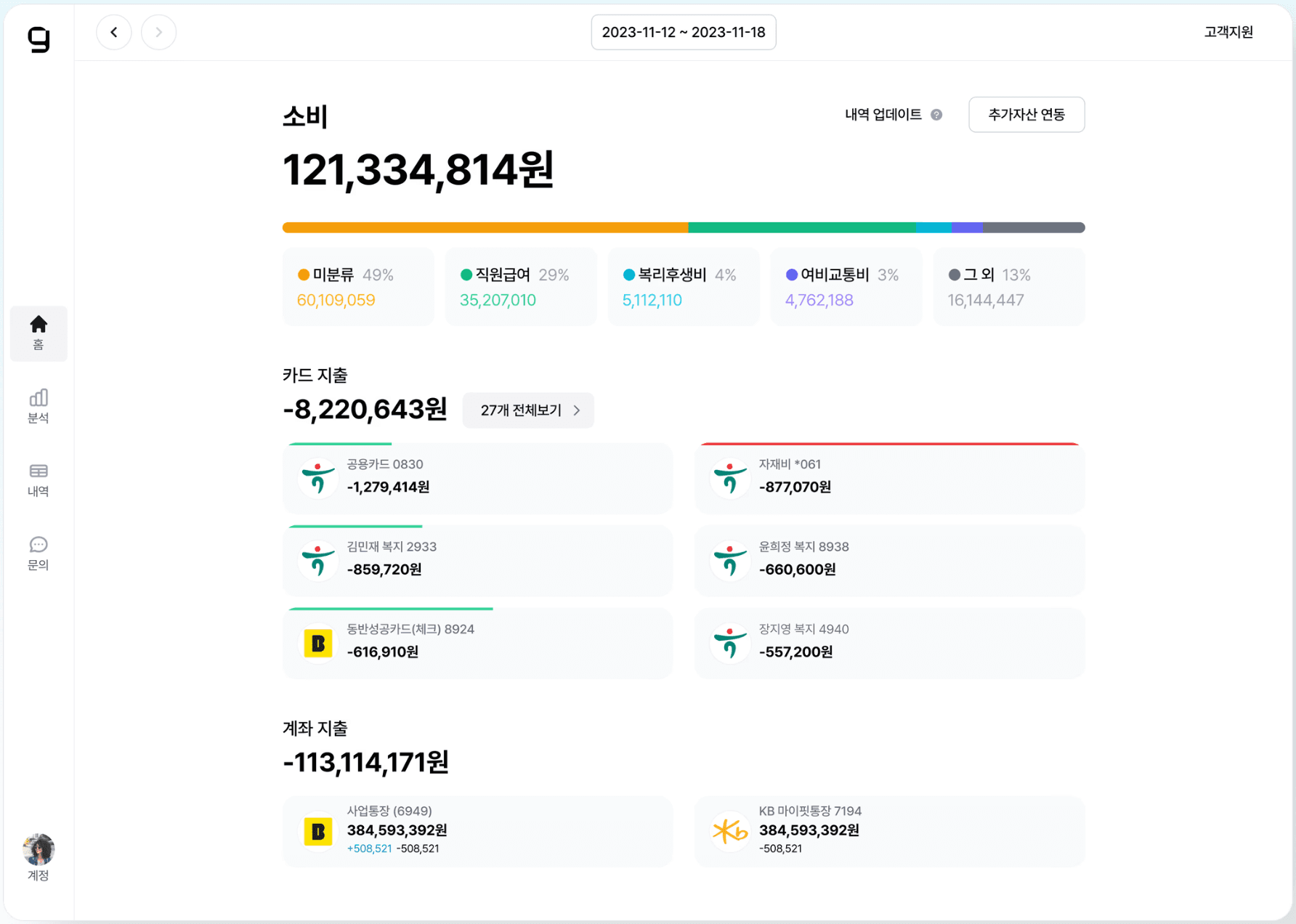
Task: Select the 직원급여 29% category card
Action: tap(521, 287)
